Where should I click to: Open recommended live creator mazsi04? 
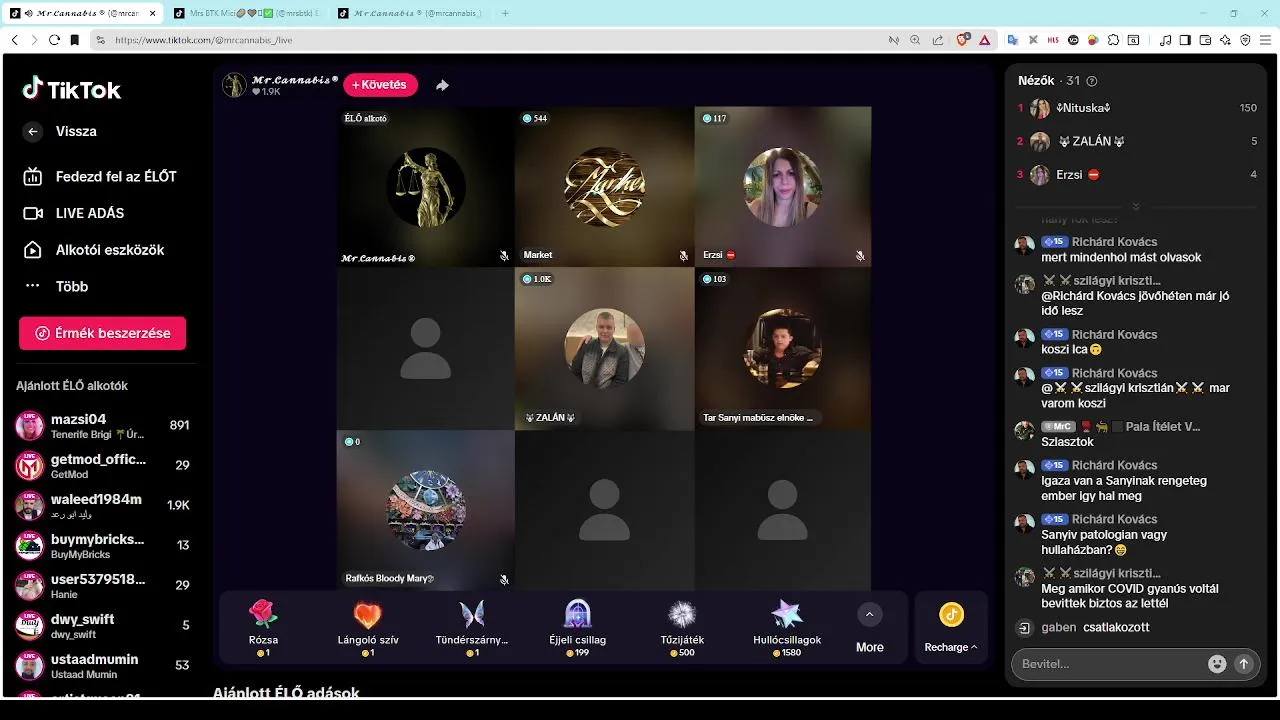[x=102, y=425]
